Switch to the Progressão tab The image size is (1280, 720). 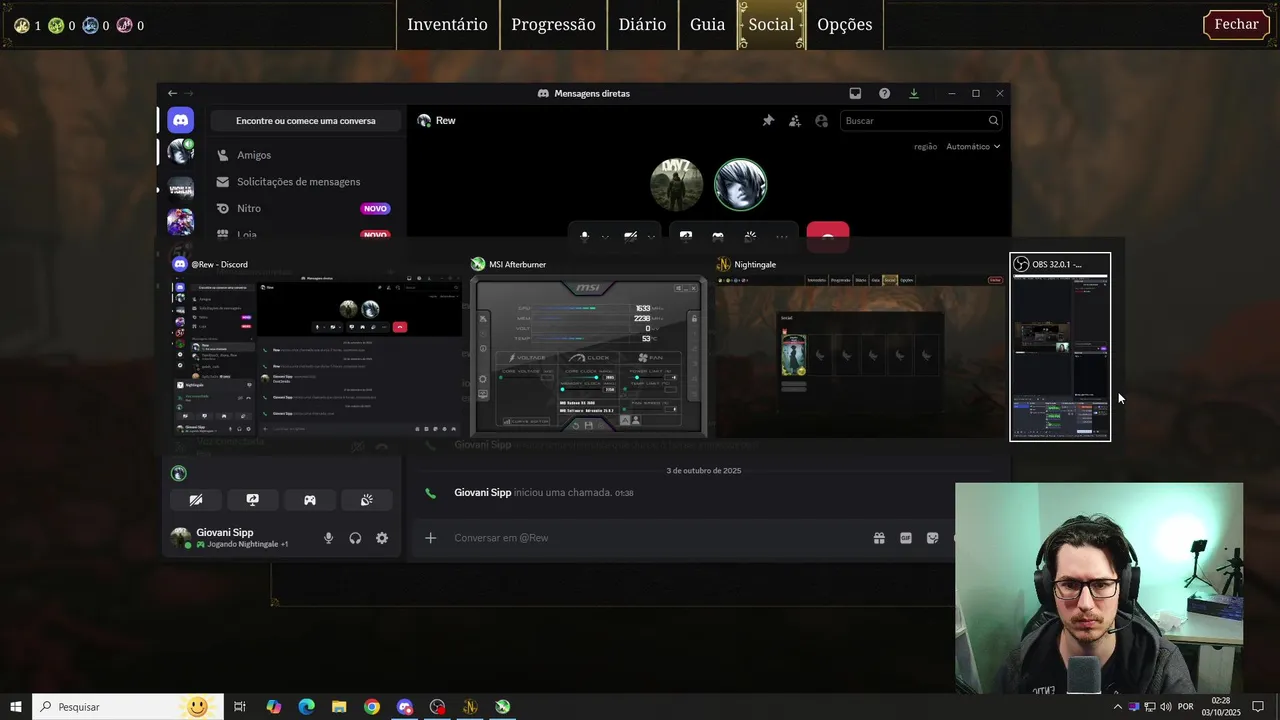click(553, 24)
